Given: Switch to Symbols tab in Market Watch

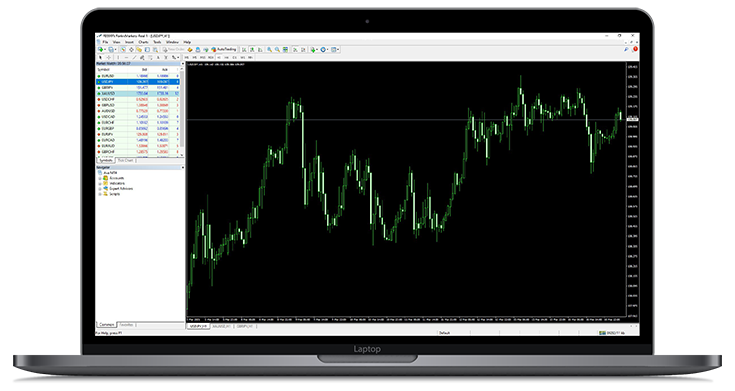Looking at the screenshot, I should (105, 160).
